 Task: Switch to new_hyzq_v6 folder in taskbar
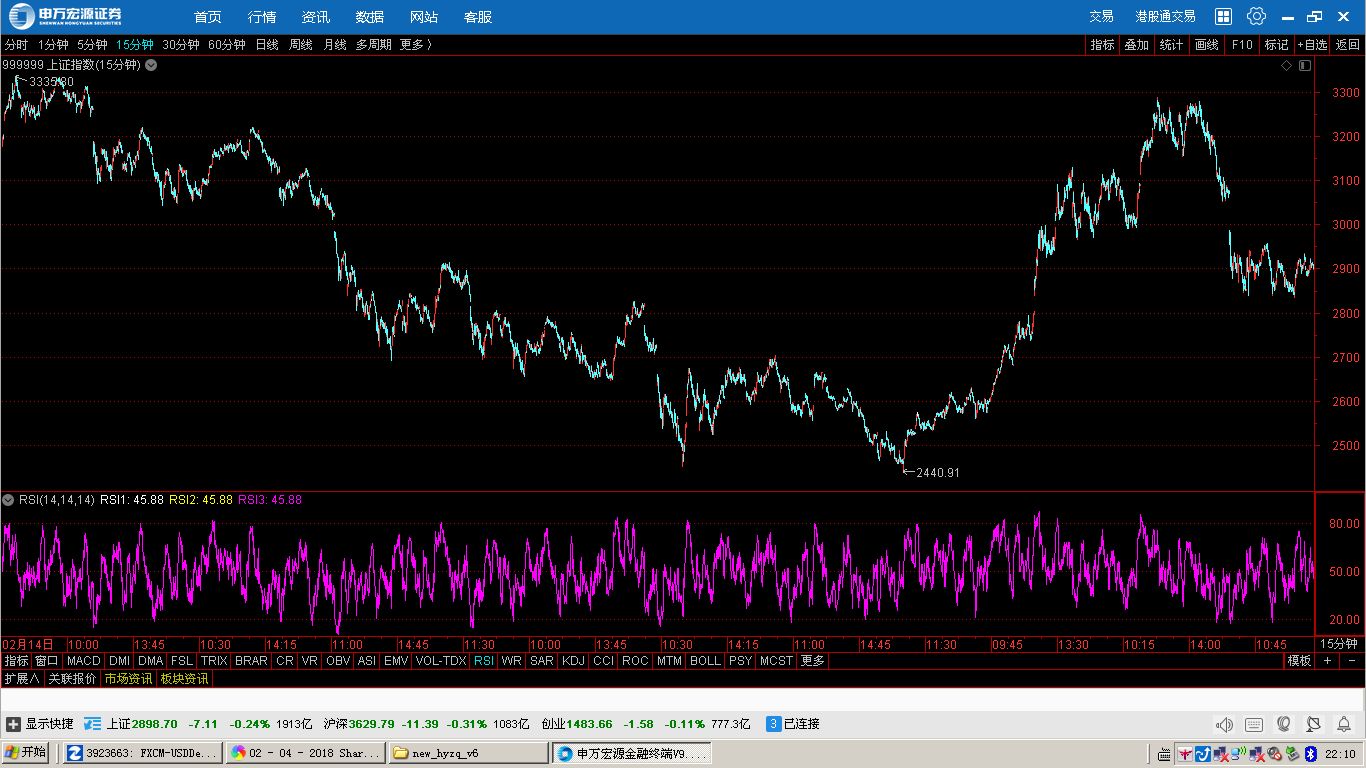[x=468, y=753]
